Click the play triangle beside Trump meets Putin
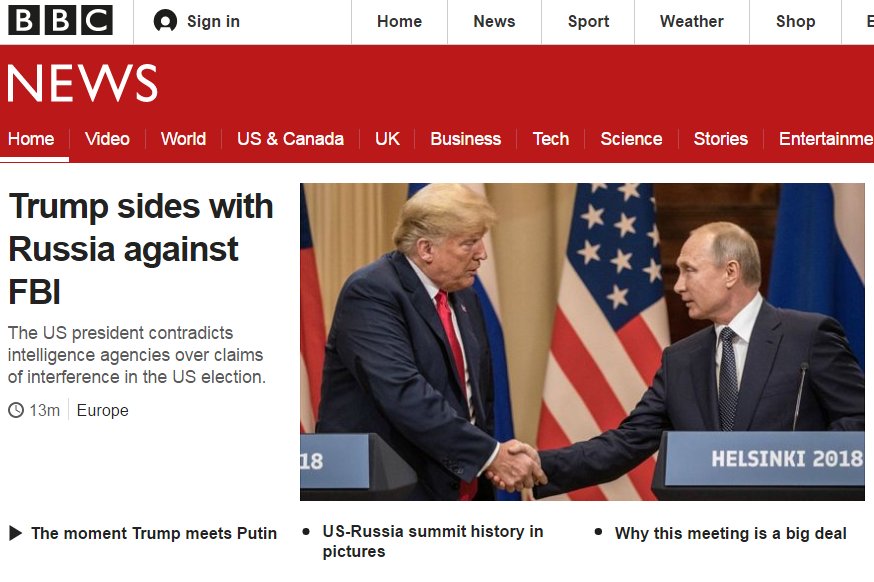Viewport: 874px width, 582px height. tap(16, 534)
